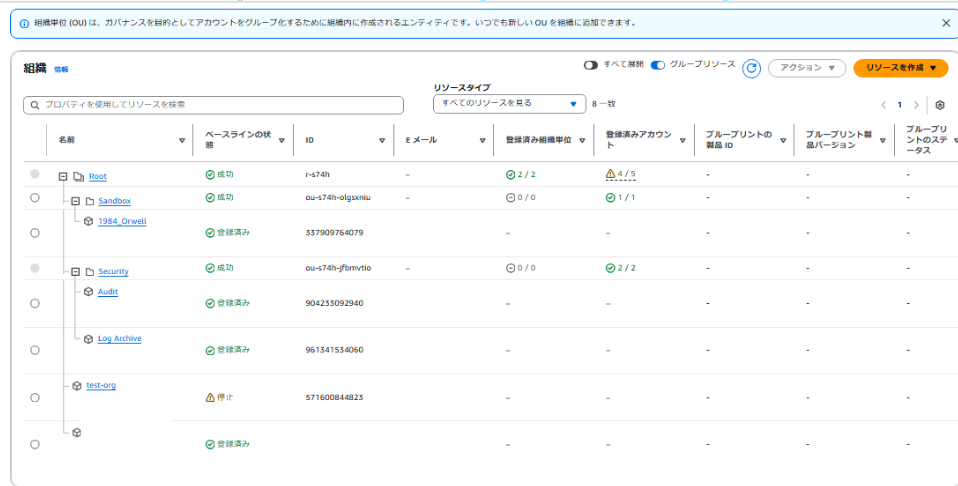Click the ID ou-s74h-jfbmvtio
The image size is (958, 486).
point(338,268)
